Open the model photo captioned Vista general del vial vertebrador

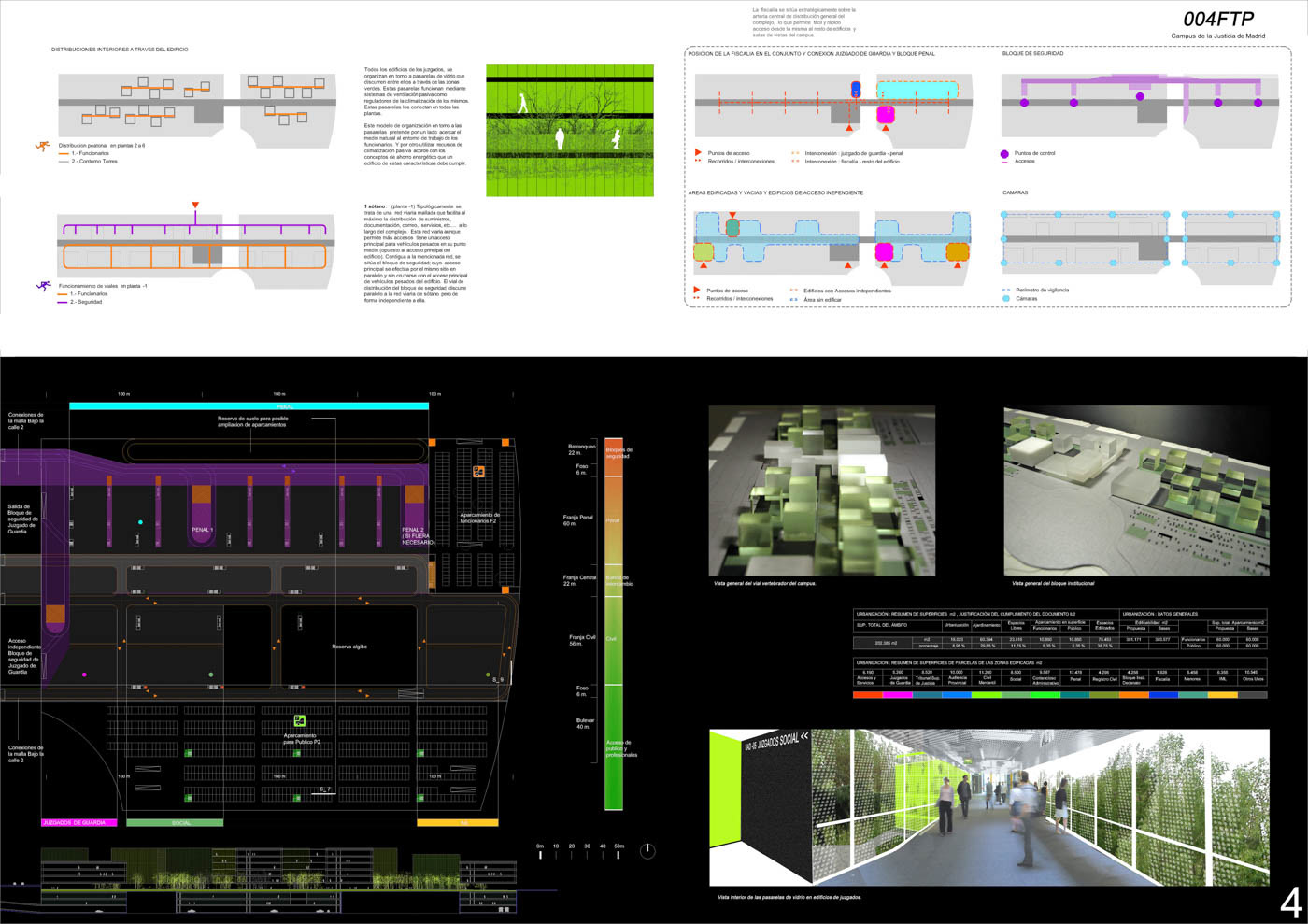(x=822, y=490)
